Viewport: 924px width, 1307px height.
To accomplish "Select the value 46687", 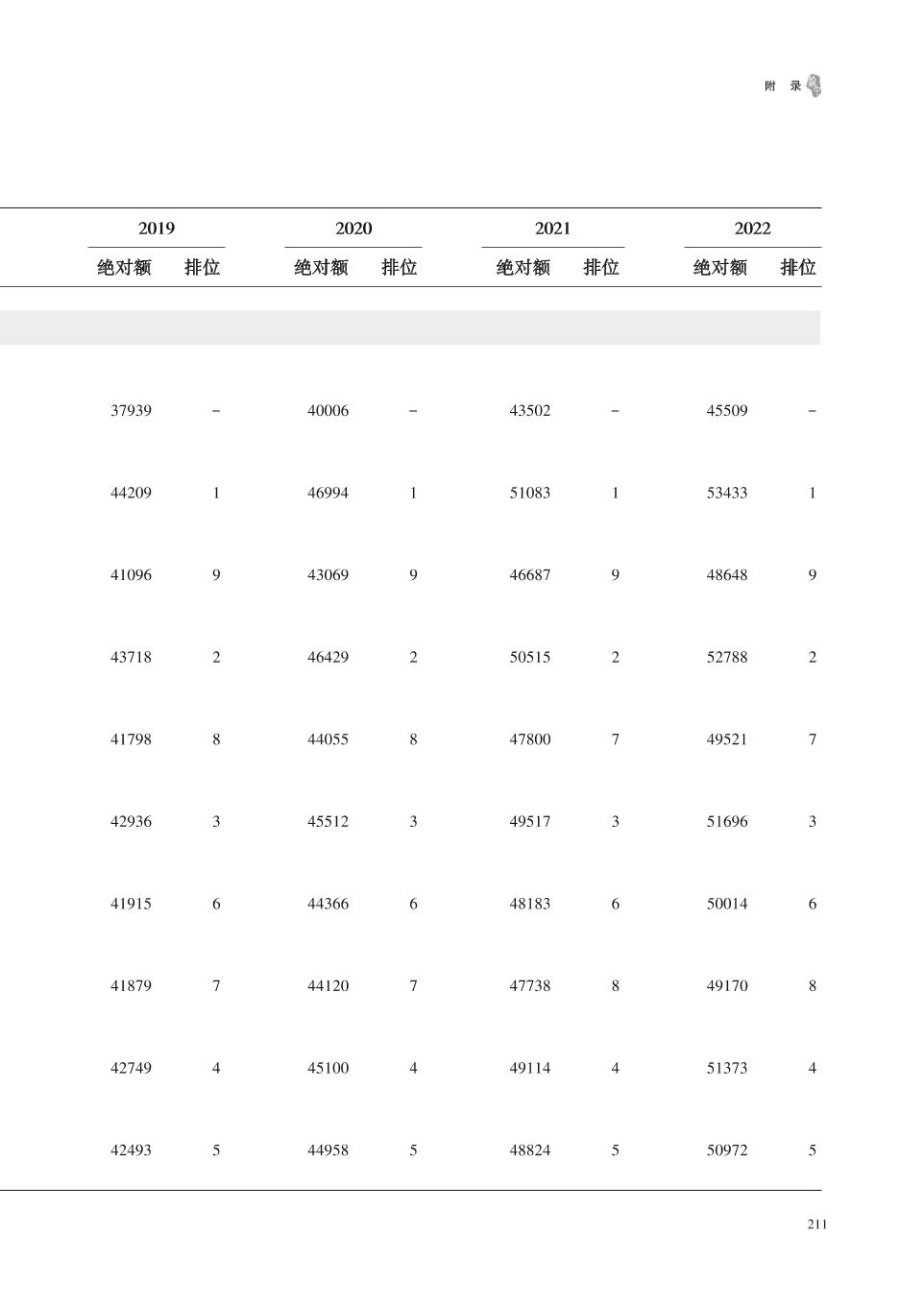I will pos(530,575).
